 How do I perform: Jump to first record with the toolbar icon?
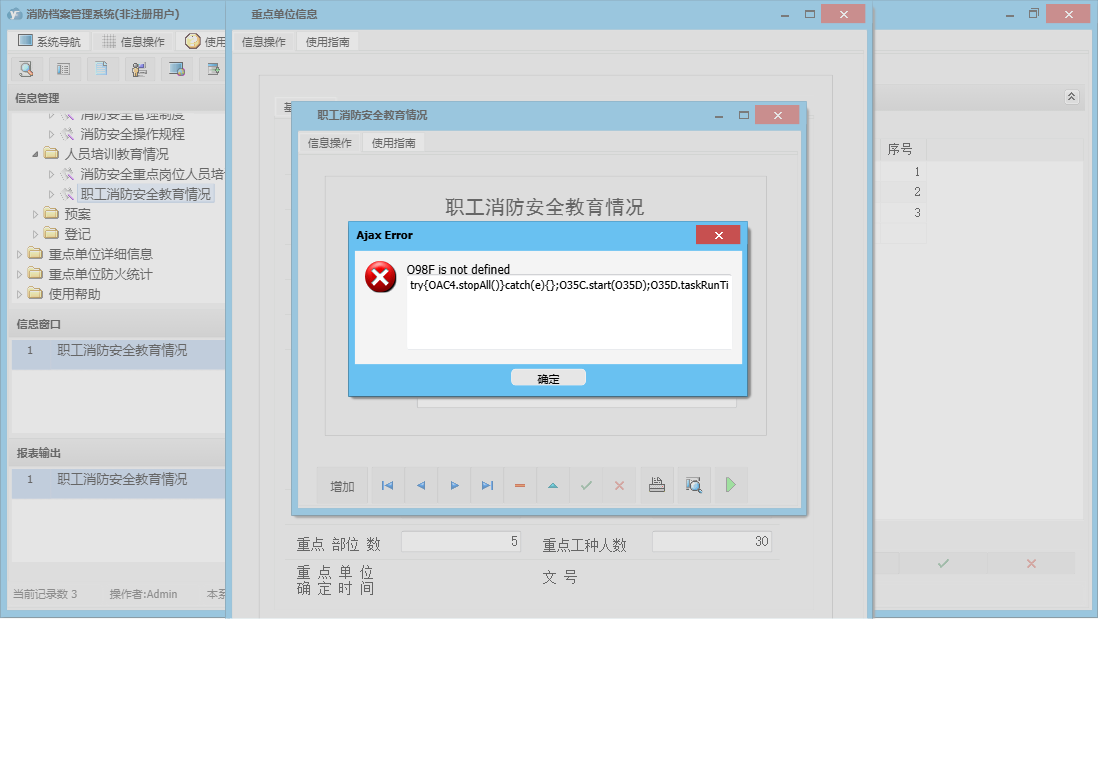pyautogui.click(x=387, y=485)
